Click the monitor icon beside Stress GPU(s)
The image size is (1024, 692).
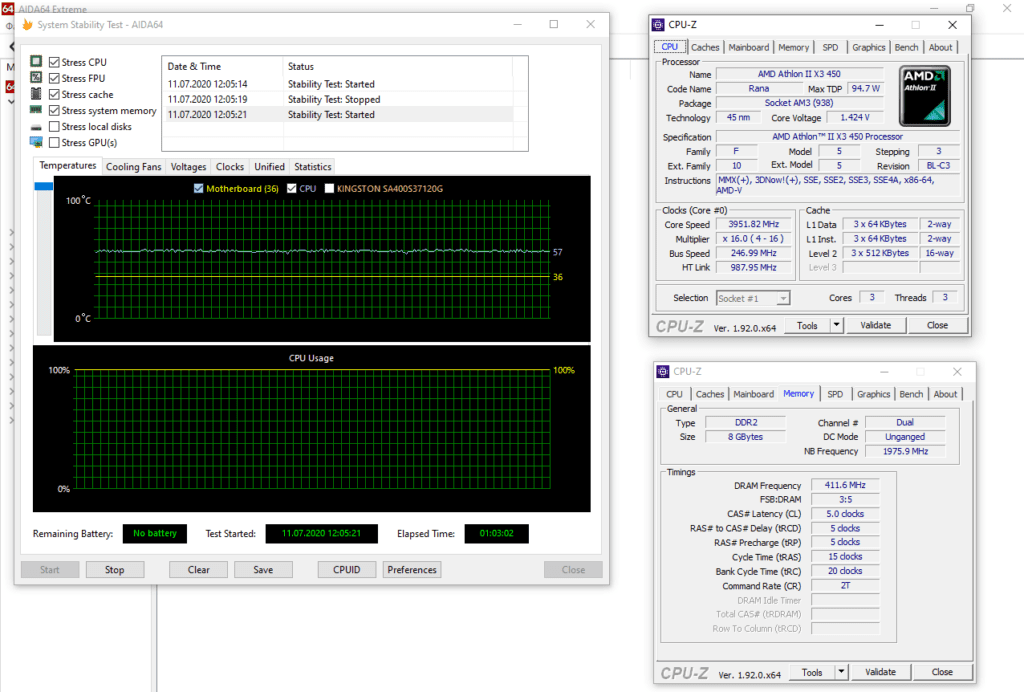point(36,142)
